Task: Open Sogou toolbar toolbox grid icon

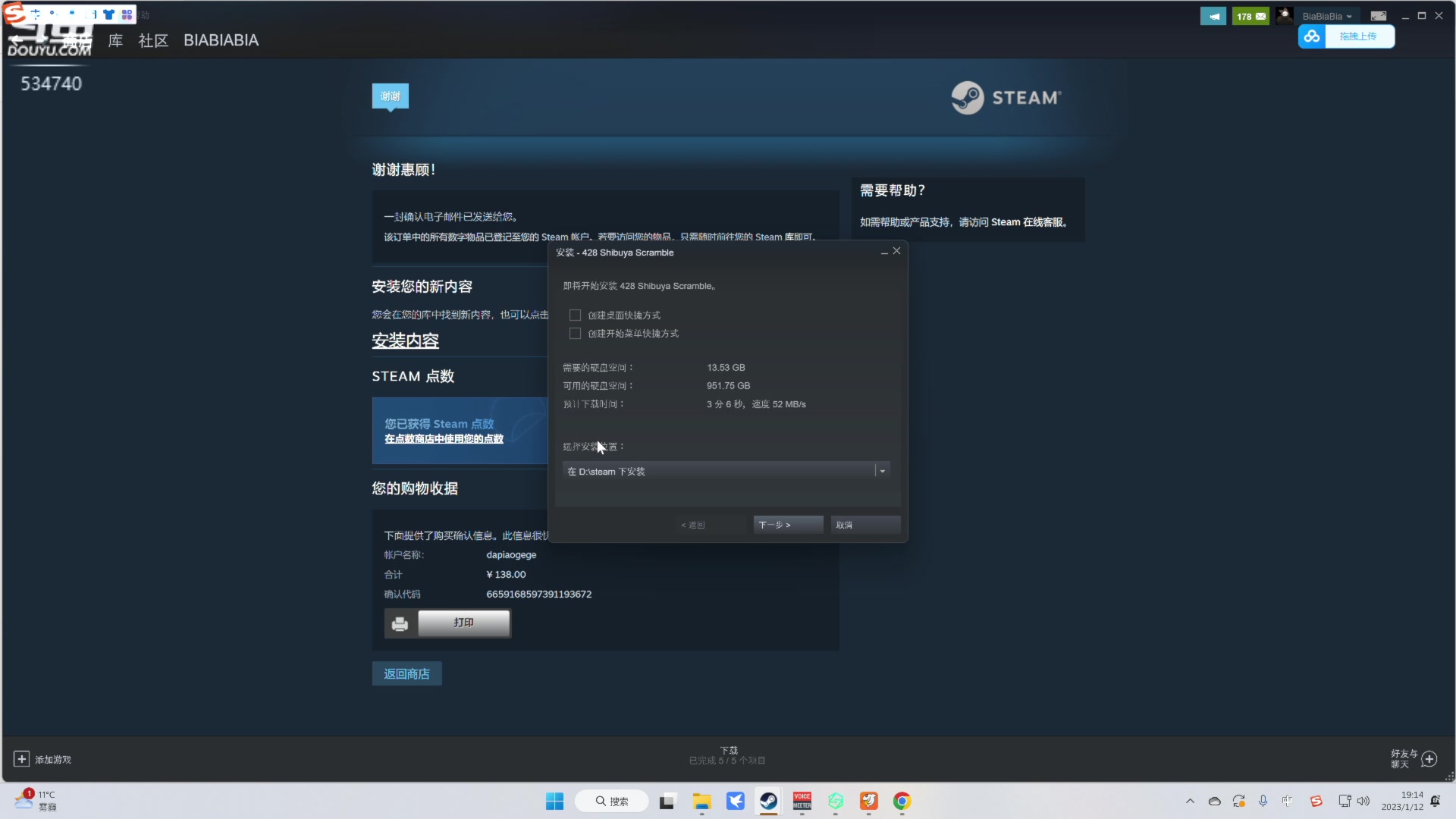Action: tap(127, 14)
